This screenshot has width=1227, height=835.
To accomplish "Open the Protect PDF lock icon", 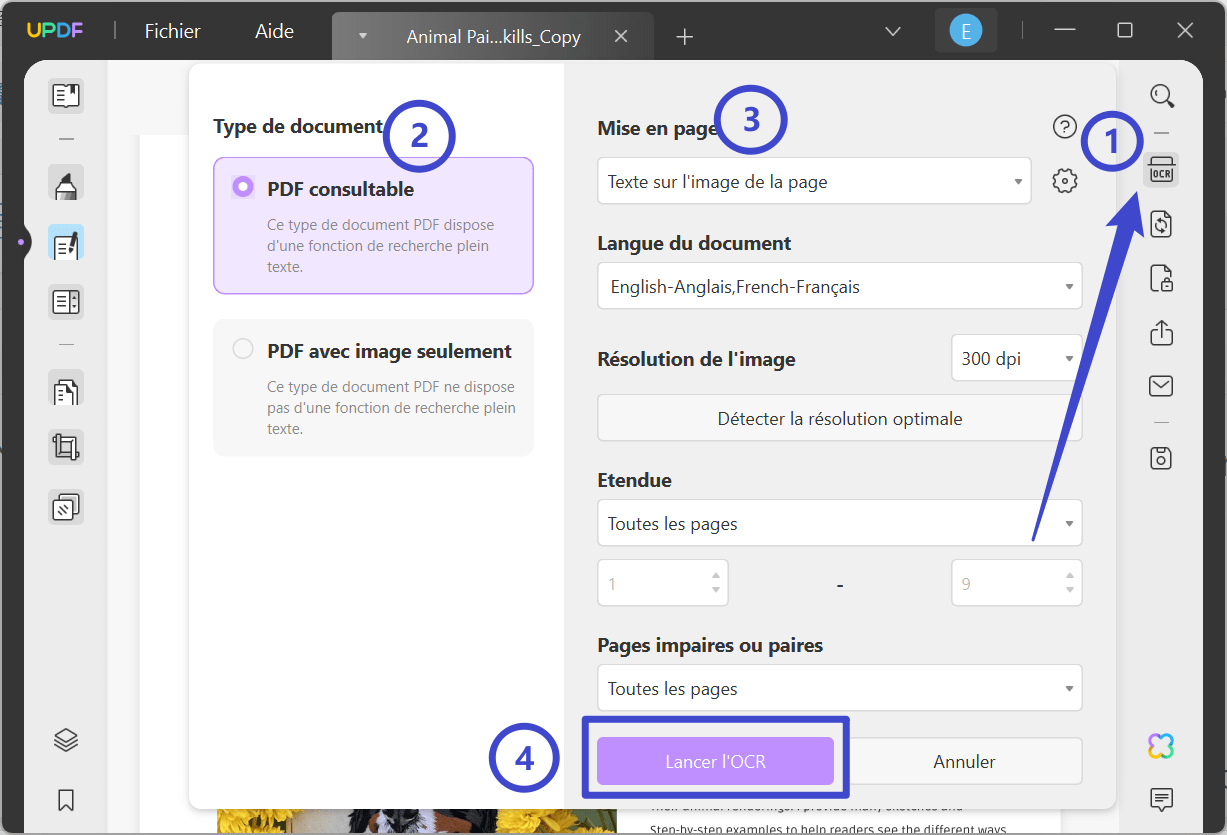I will click(x=1161, y=278).
